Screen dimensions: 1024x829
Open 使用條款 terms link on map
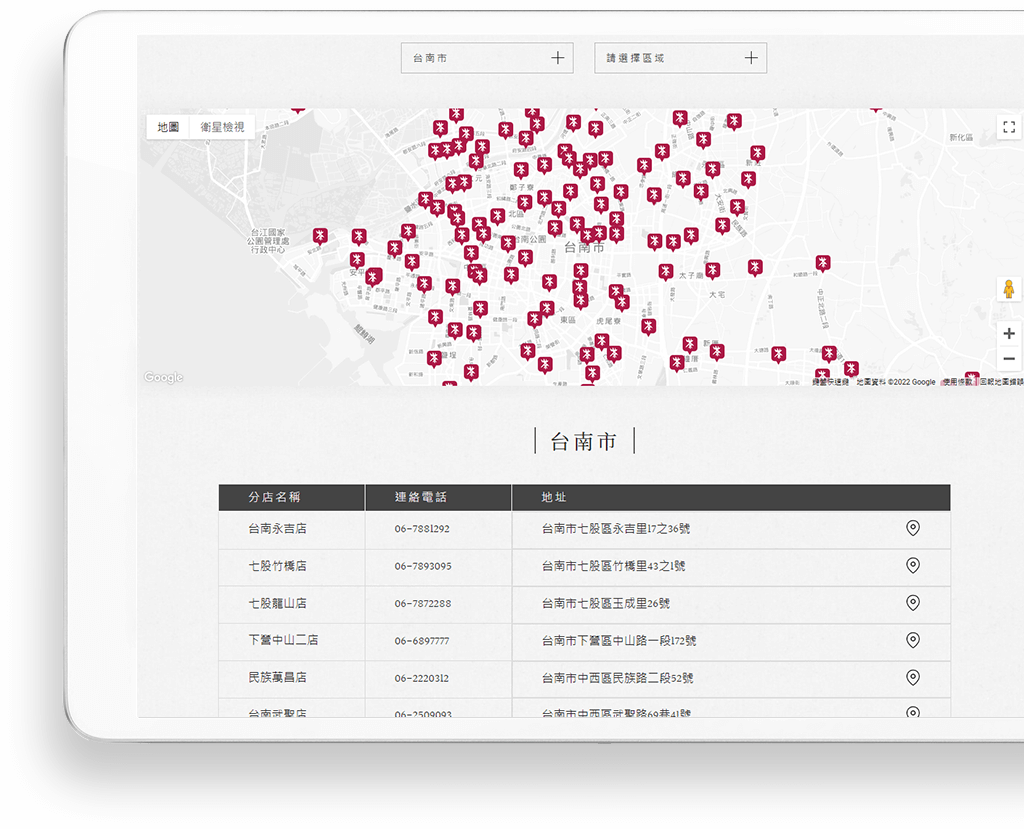pos(957,382)
